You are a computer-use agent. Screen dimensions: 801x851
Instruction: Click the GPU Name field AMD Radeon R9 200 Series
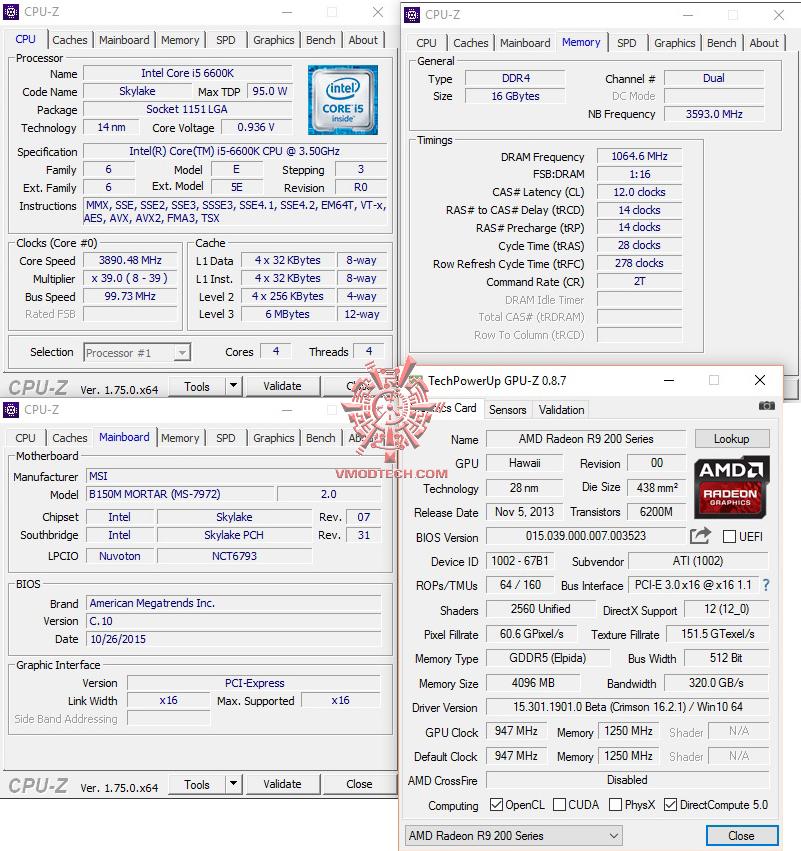click(x=586, y=439)
